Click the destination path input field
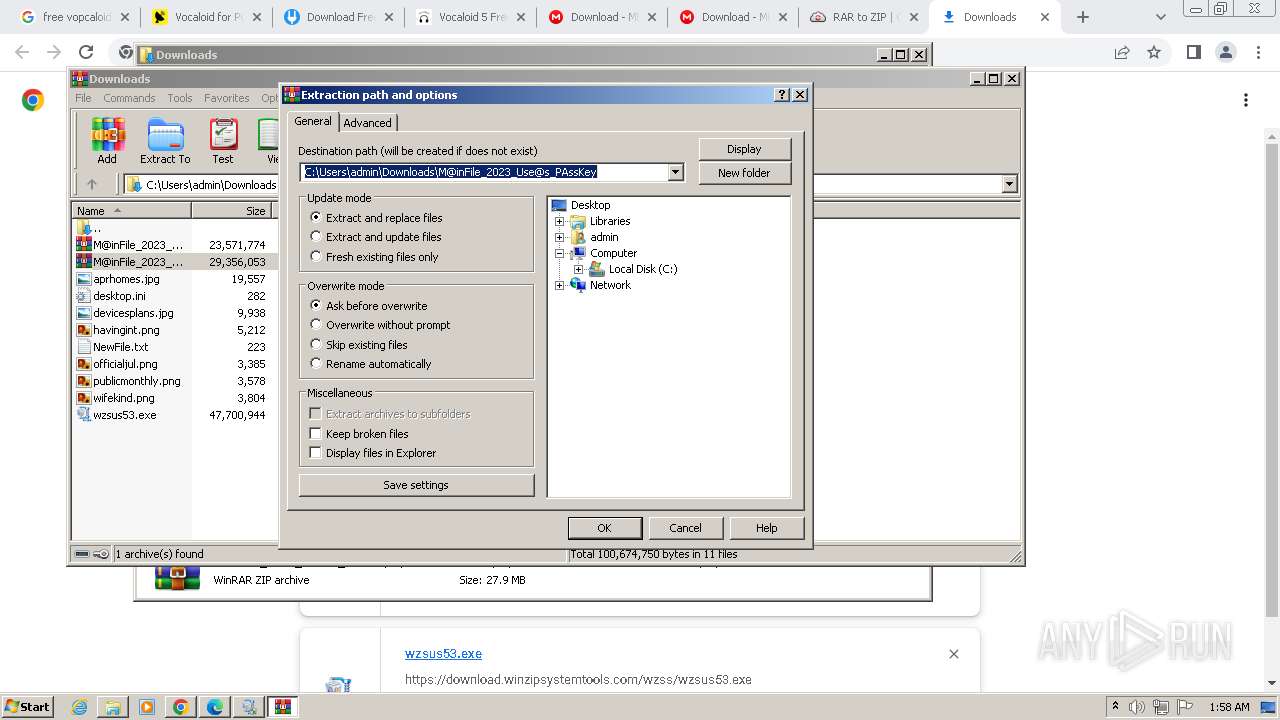The width and height of the screenshot is (1280, 720). (x=484, y=172)
